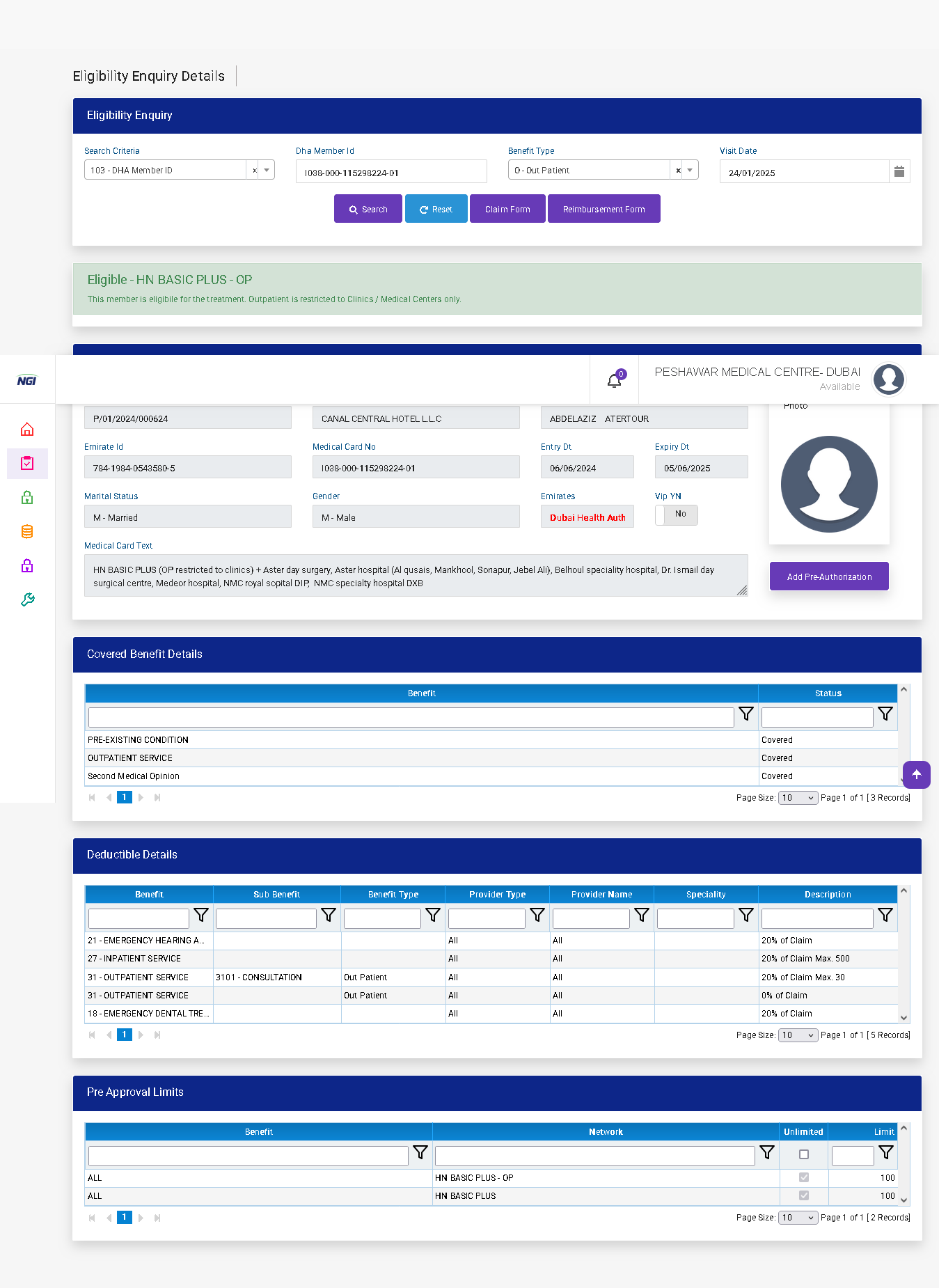This screenshot has width=939, height=1288.
Task: Open the Claim Form
Action: pyautogui.click(x=507, y=210)
